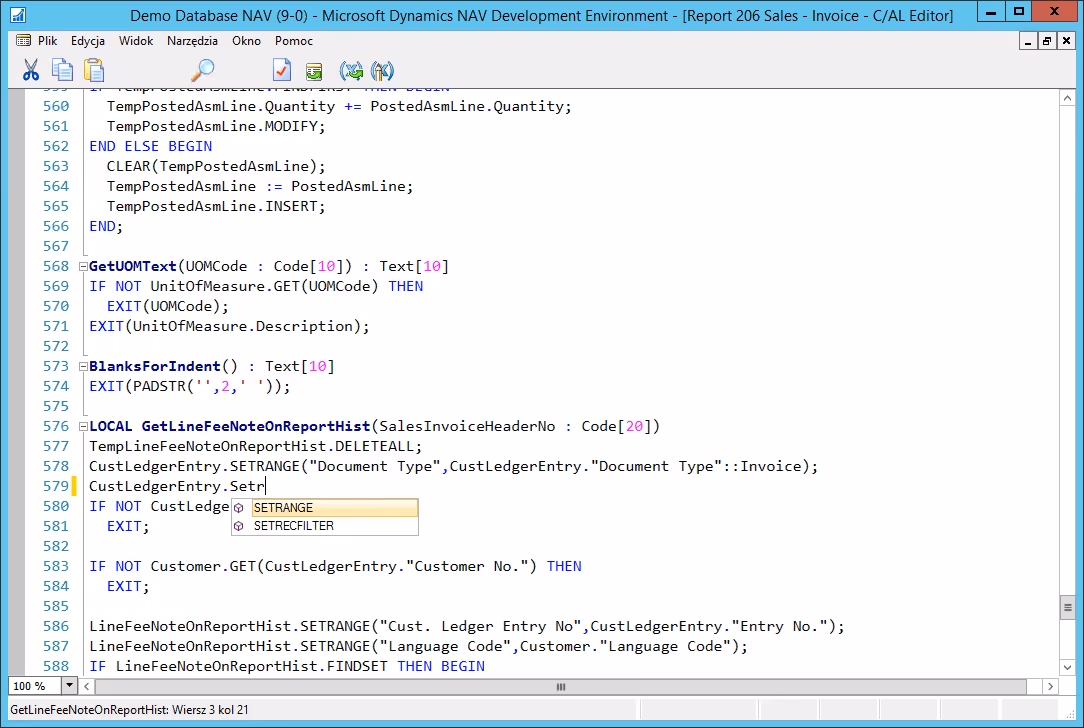Click TempLineFeeNoteOnReportHist.DELETEALL on line 577
1084x728 pixels.
tap(256, 446)
